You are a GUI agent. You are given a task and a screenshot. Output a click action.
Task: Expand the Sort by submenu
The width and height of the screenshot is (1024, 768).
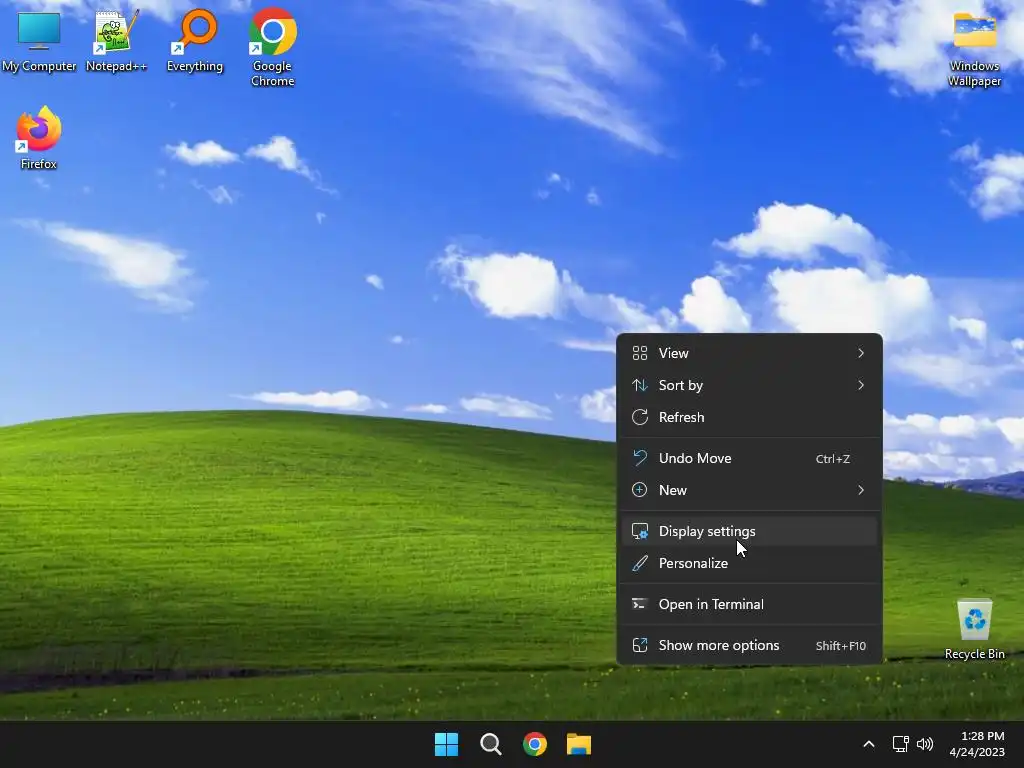[x=749, y=385]
